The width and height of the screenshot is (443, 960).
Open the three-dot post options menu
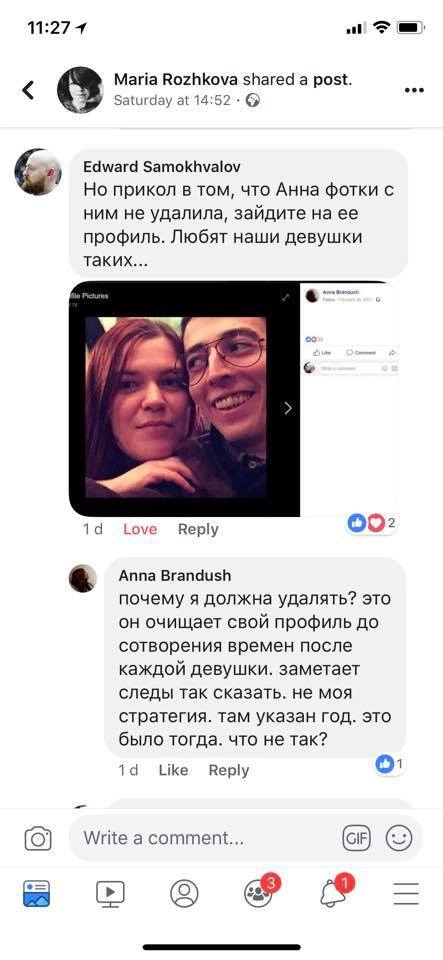[x=414, y=91]
